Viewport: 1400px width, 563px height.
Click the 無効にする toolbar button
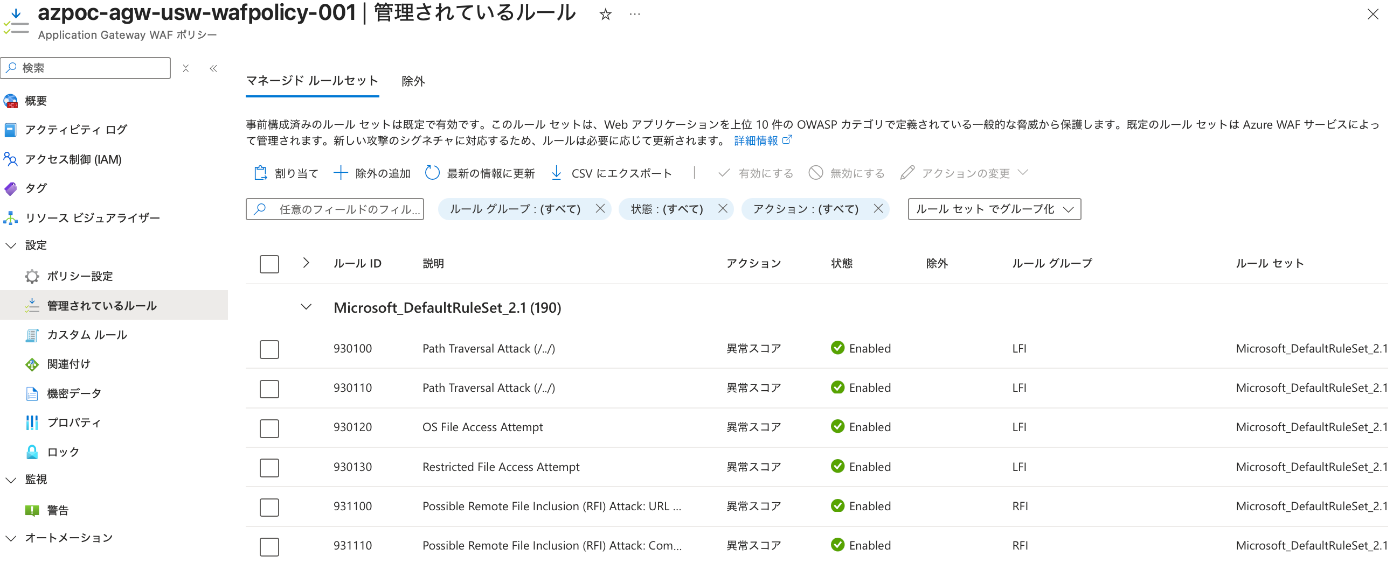(847, 173)
